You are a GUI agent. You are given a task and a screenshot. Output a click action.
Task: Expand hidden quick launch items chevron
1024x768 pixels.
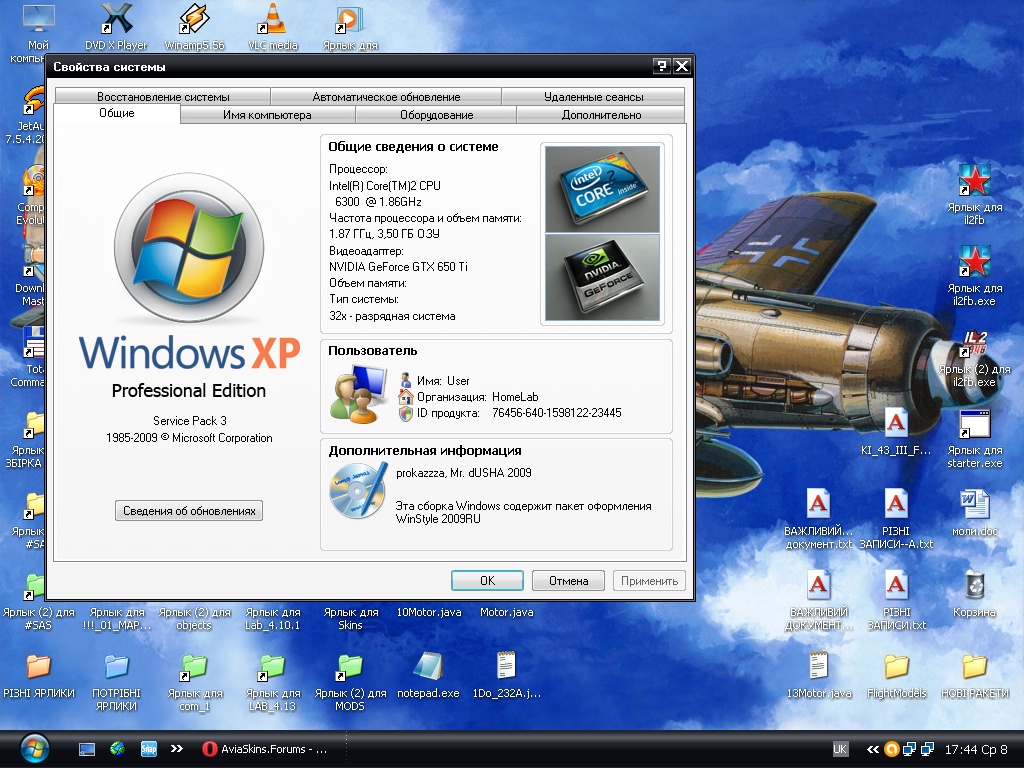click(x=177, y=749)
